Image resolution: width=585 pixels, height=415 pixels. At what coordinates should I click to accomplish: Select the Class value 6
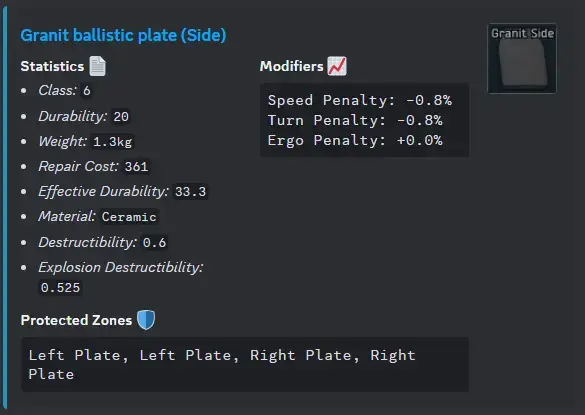[x=87, y=91]
